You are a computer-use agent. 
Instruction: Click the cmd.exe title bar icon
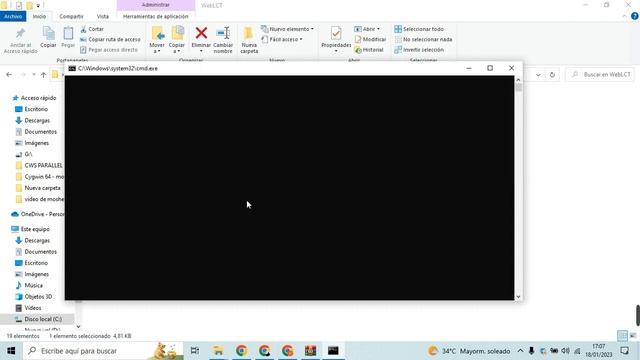(72, 68)
